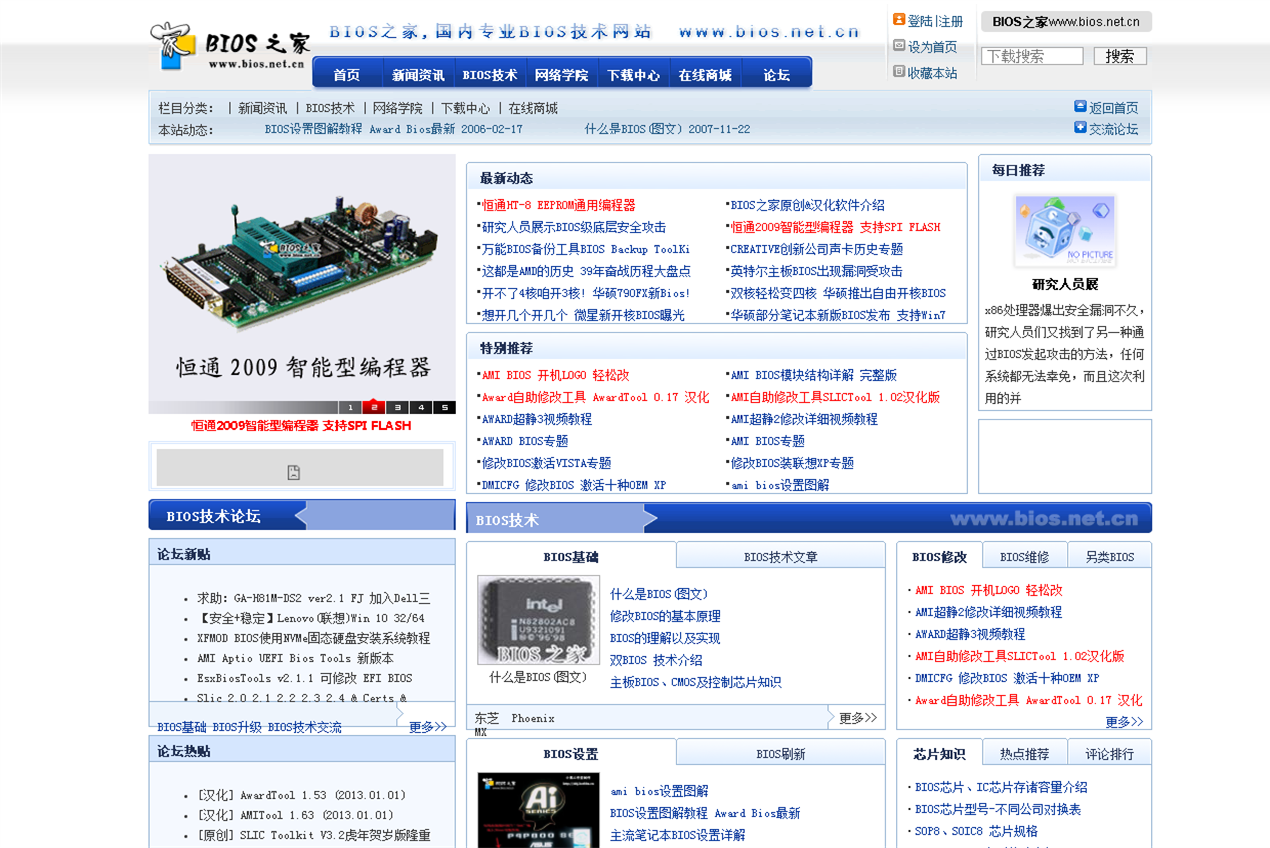
Task: Open 下载中心 in 栏目分类 row
Action: click(x=465, y=108)
